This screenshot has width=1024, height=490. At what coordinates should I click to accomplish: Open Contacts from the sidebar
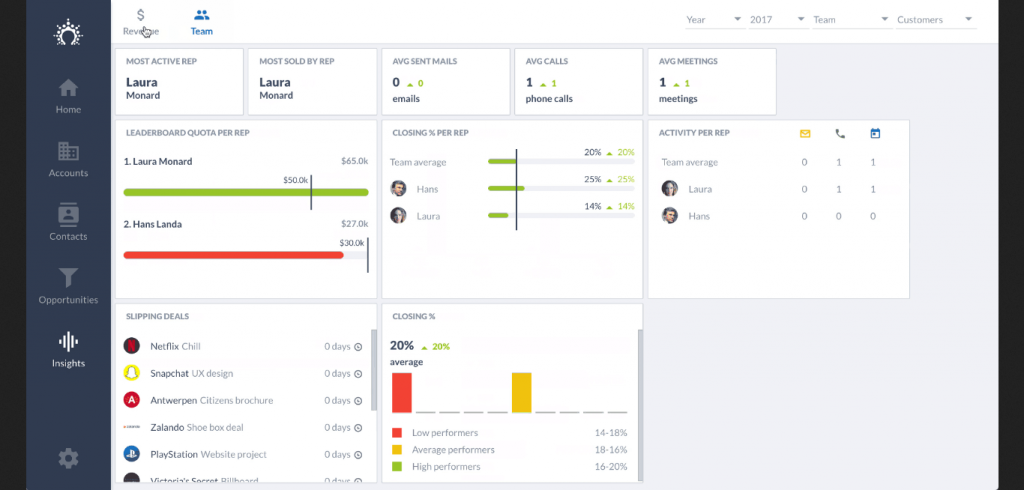pyautogui.click(x=68, y=223)
